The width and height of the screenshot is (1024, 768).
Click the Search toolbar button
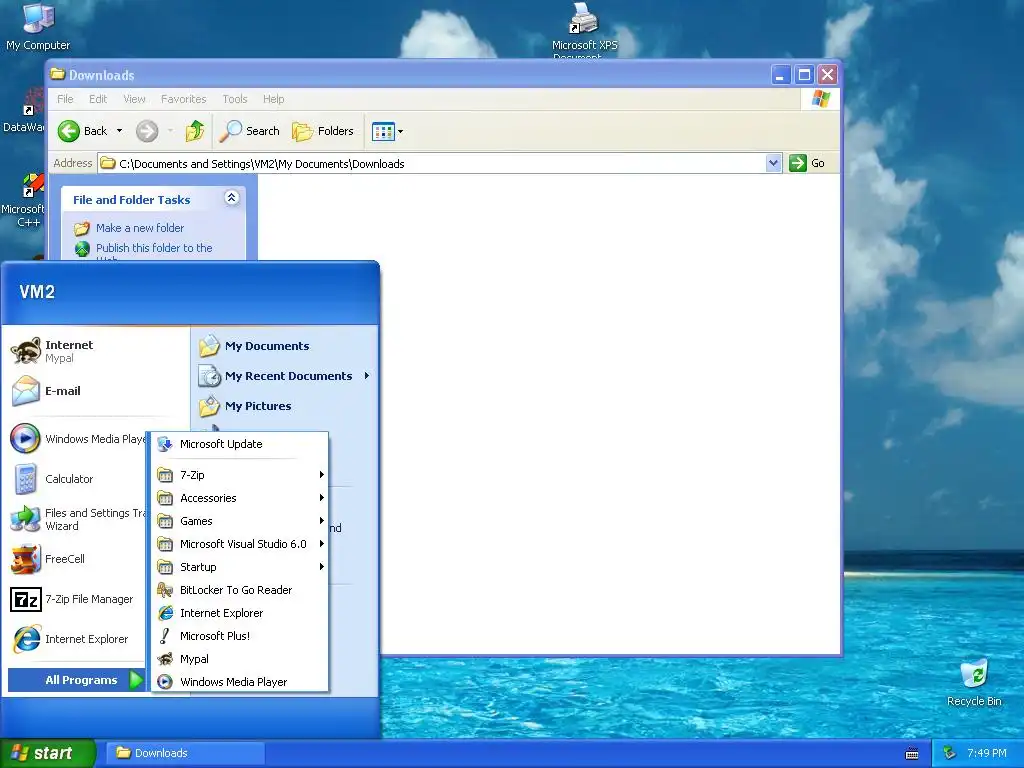(249, 131)
